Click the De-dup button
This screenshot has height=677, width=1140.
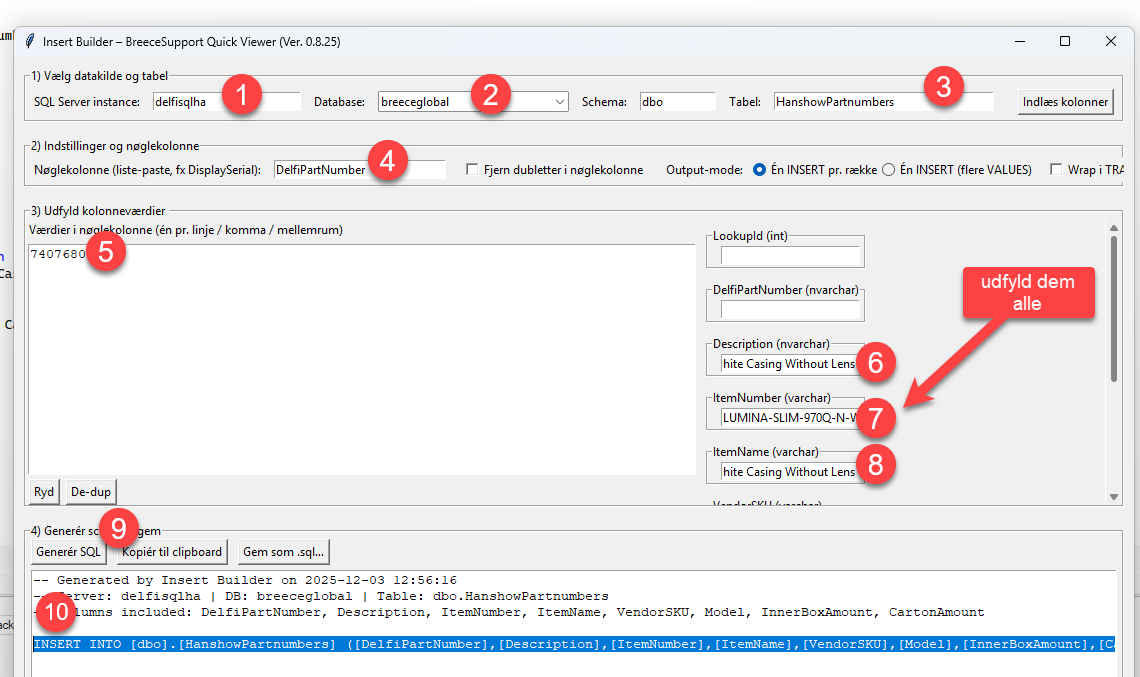click(91, 492)
